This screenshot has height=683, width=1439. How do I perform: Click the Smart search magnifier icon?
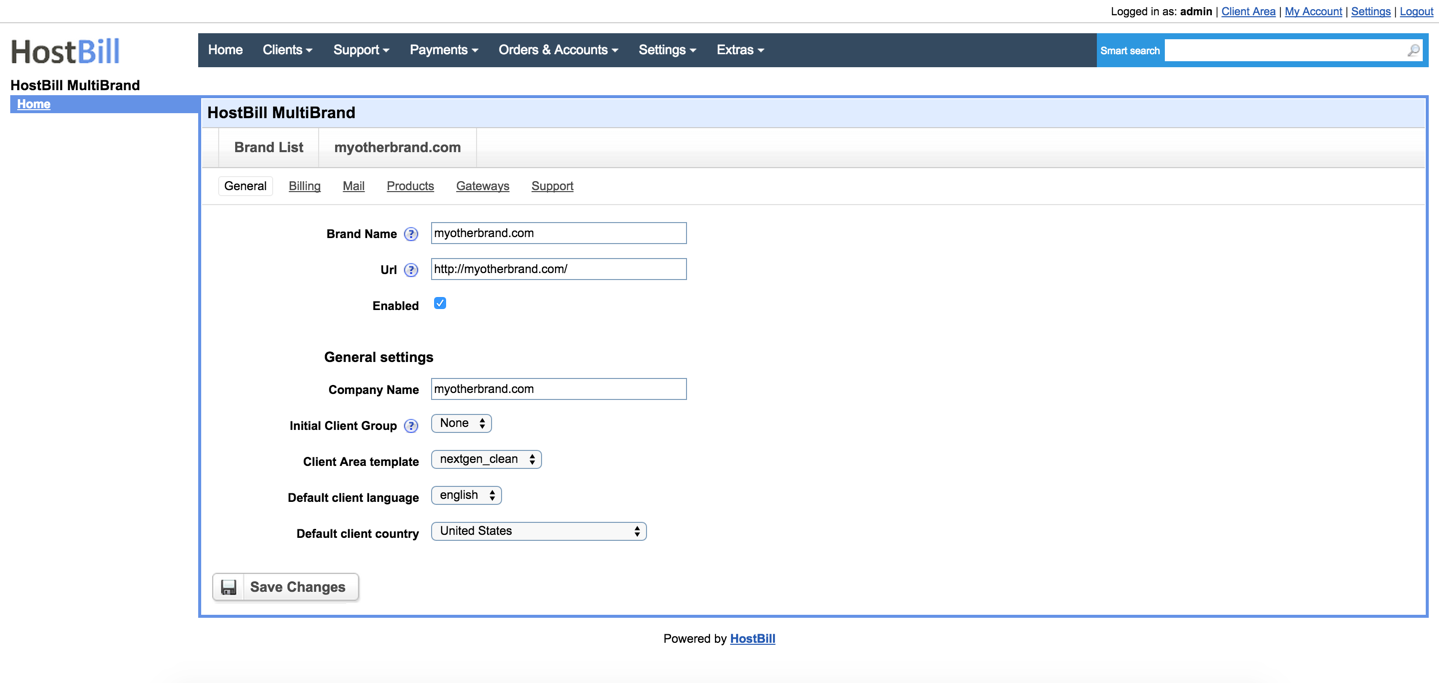tap(1413, 50)
